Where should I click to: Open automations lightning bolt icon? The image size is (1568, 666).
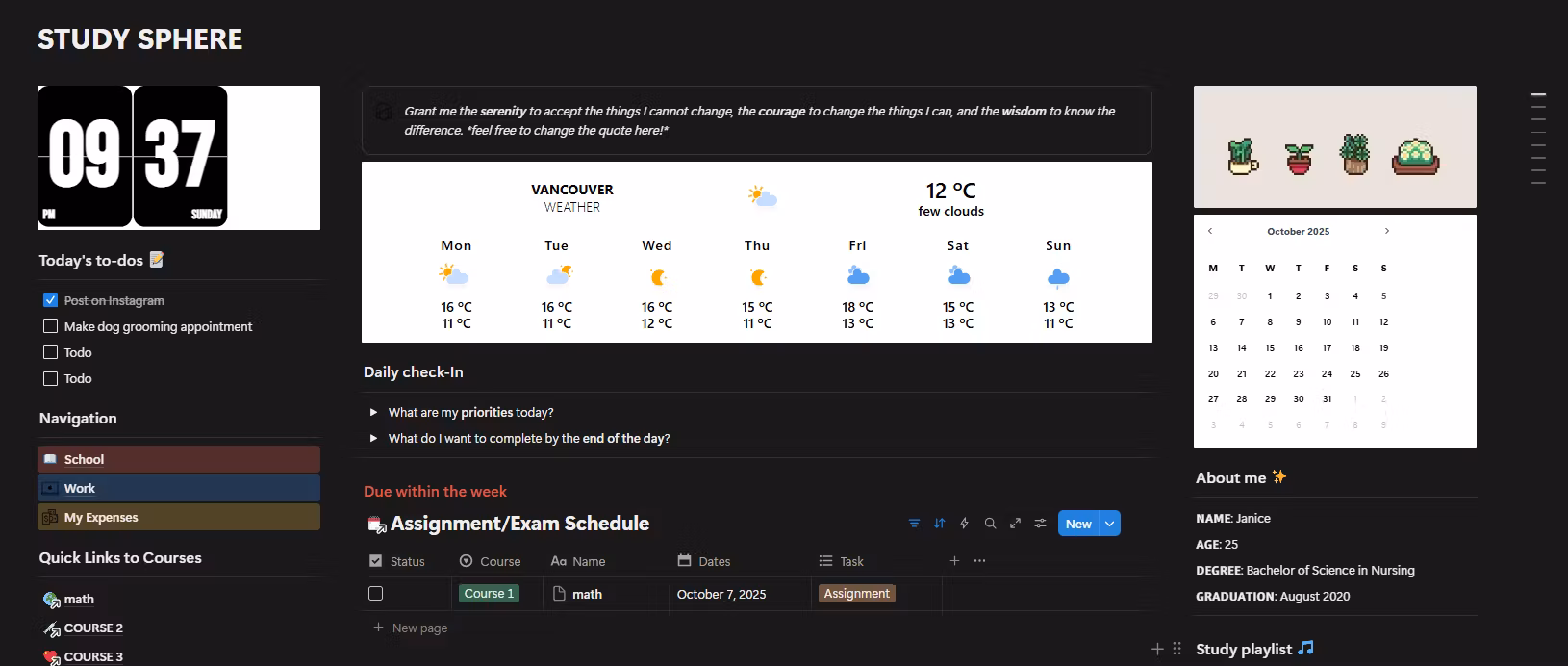click(x=964, y=524)
